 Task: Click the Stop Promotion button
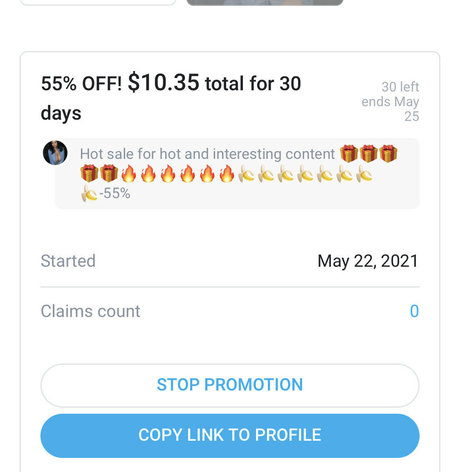tap(230, 385)
